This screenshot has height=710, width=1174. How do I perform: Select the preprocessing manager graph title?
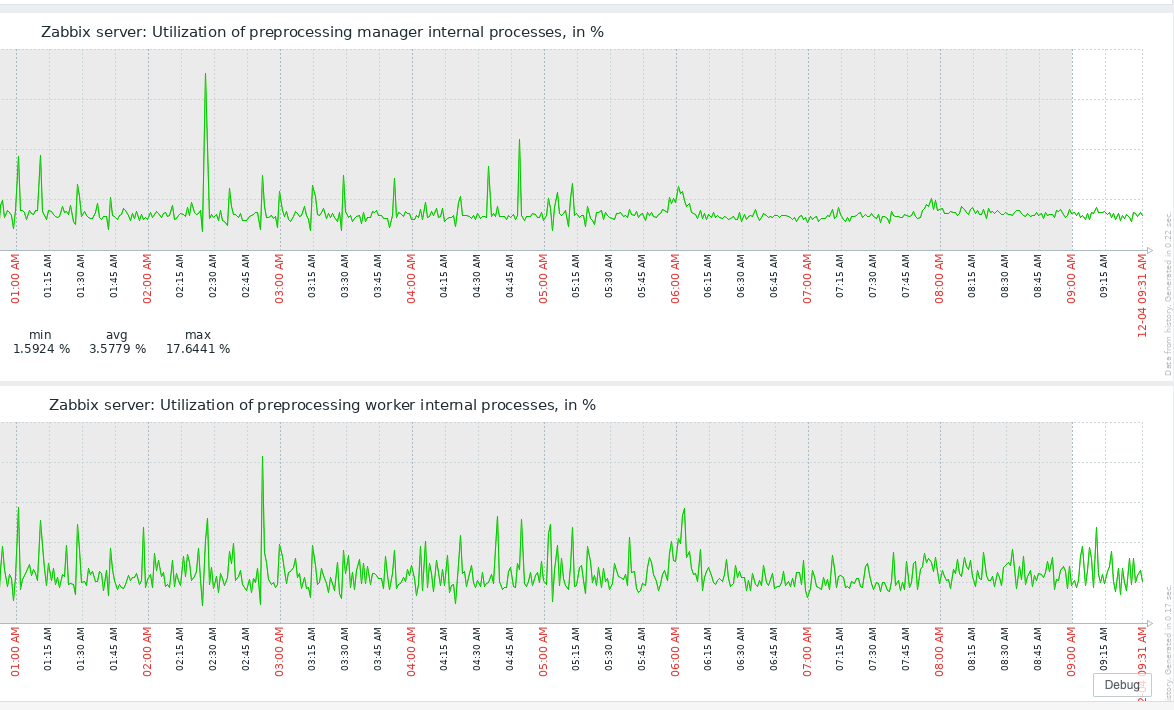[x=322, y=32]
